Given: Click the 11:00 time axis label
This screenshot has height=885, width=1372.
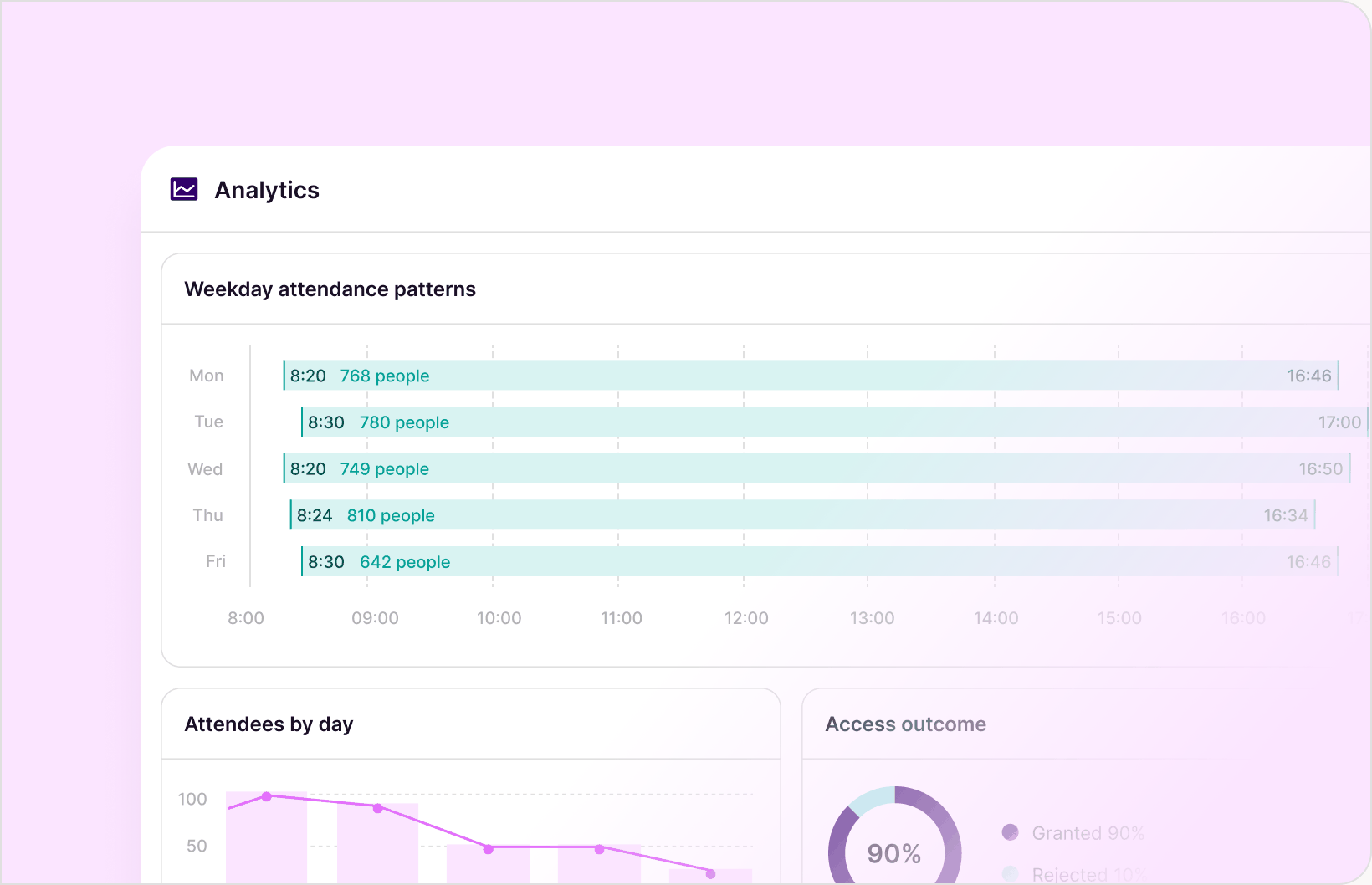Looking at the screenshot, I should pyautogui.click(x=622, y=618).
